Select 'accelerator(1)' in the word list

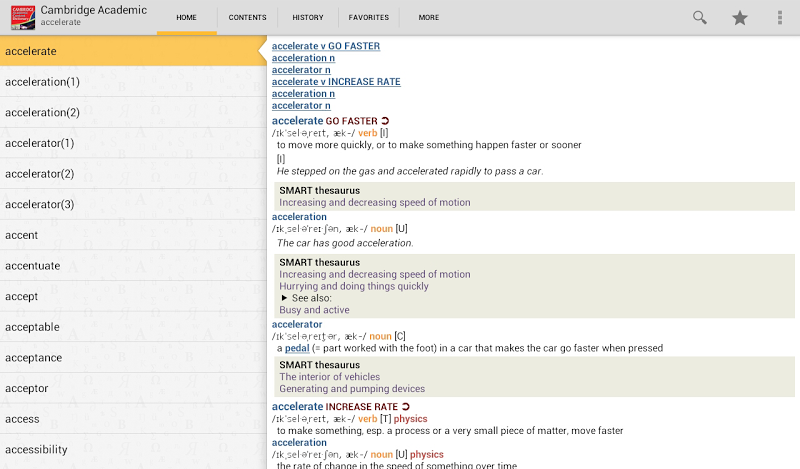coord(133,143)
